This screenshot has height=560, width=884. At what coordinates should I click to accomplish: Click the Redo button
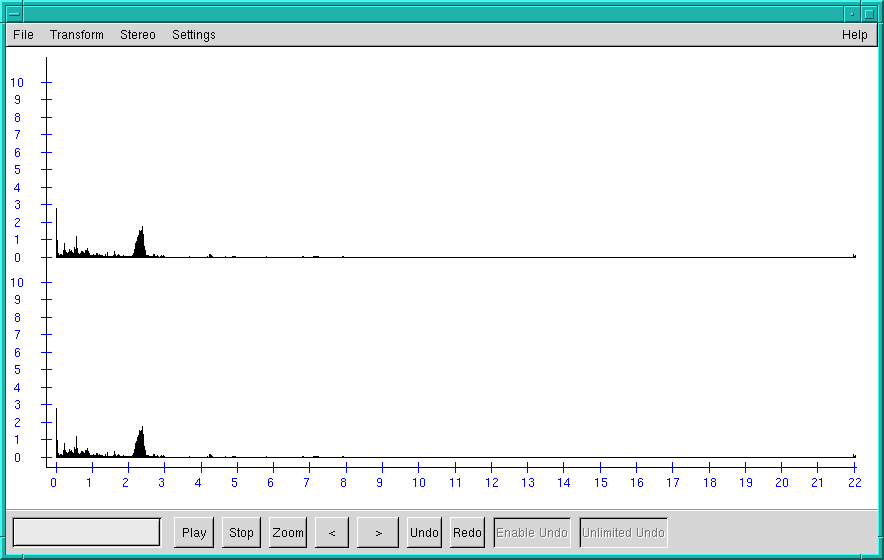click(x=467, y=533)
